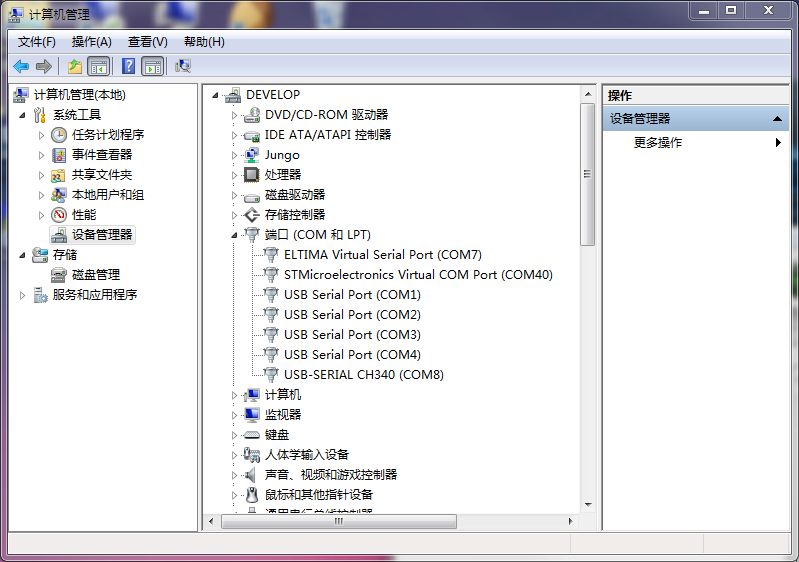The image size is (799, 562).
Task: Expand the IDE ATA/ATAPI 控制器 node
Action: [x=234, y=136]
